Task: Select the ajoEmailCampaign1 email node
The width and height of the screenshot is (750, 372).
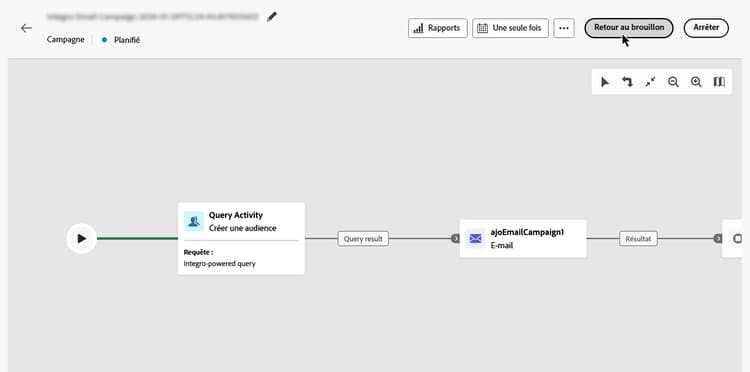Action: [523, 239]
